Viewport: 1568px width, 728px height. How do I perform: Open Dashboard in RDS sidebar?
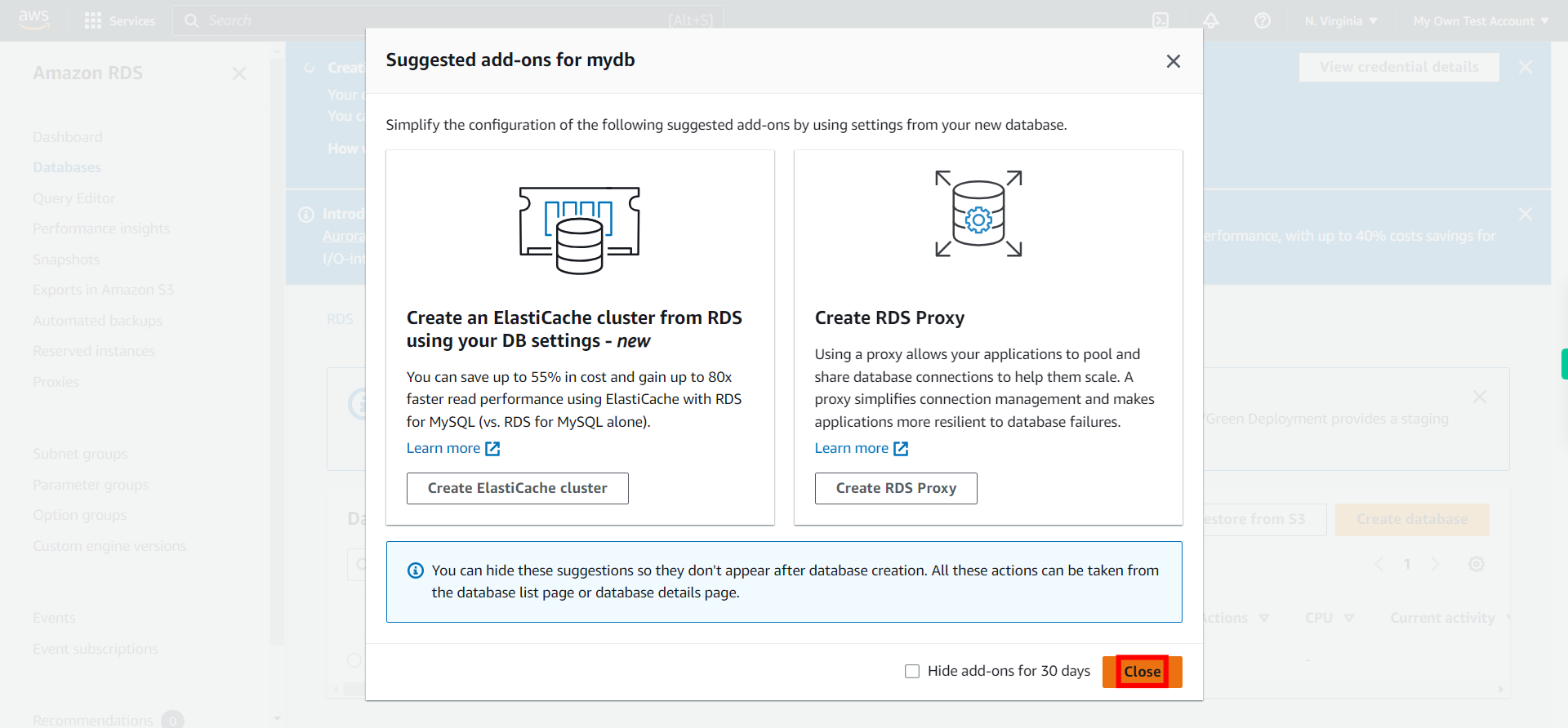[x=68, y=137]
